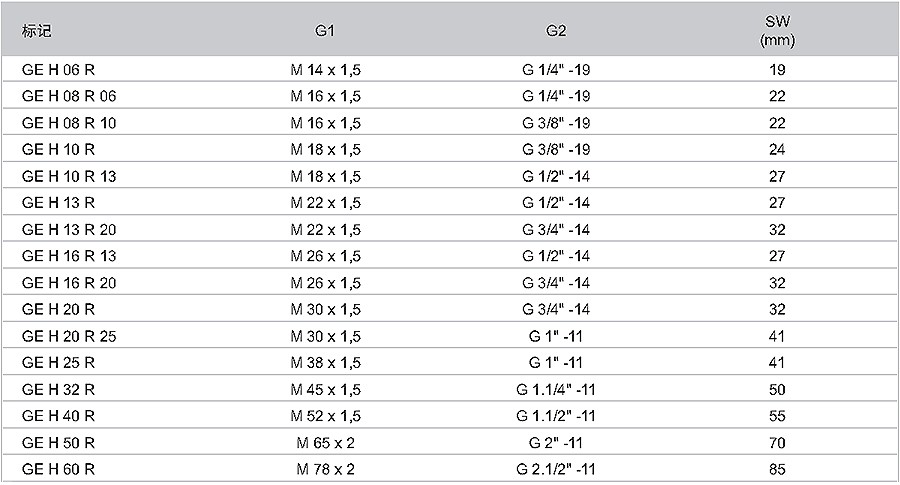The height and width of the screenshot is (485, 900).
Task: Select the M 78 x 2 cell
Action: click(325, 470)
